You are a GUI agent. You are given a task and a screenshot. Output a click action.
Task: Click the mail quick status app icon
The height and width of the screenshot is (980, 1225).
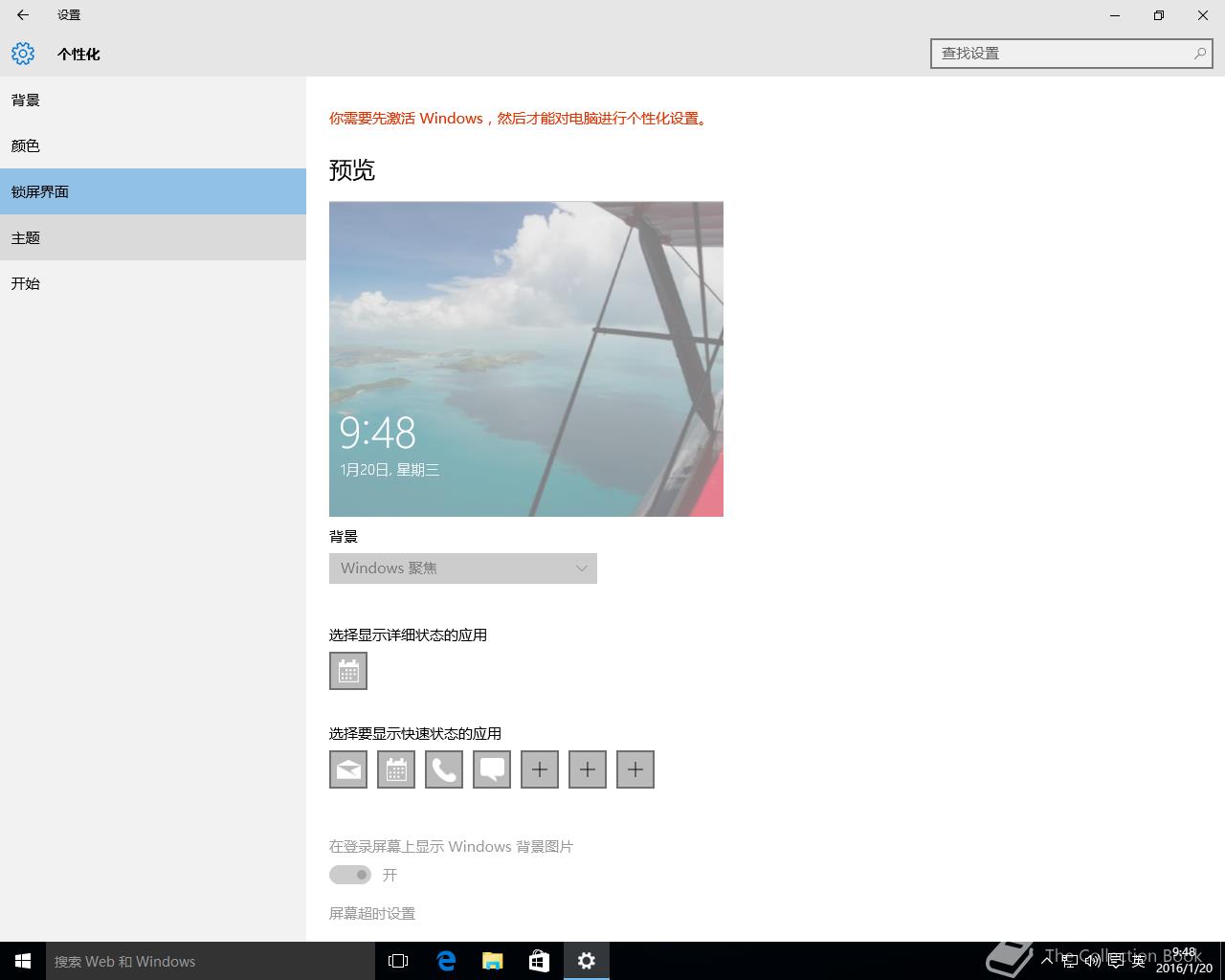[x=348, y=769]
